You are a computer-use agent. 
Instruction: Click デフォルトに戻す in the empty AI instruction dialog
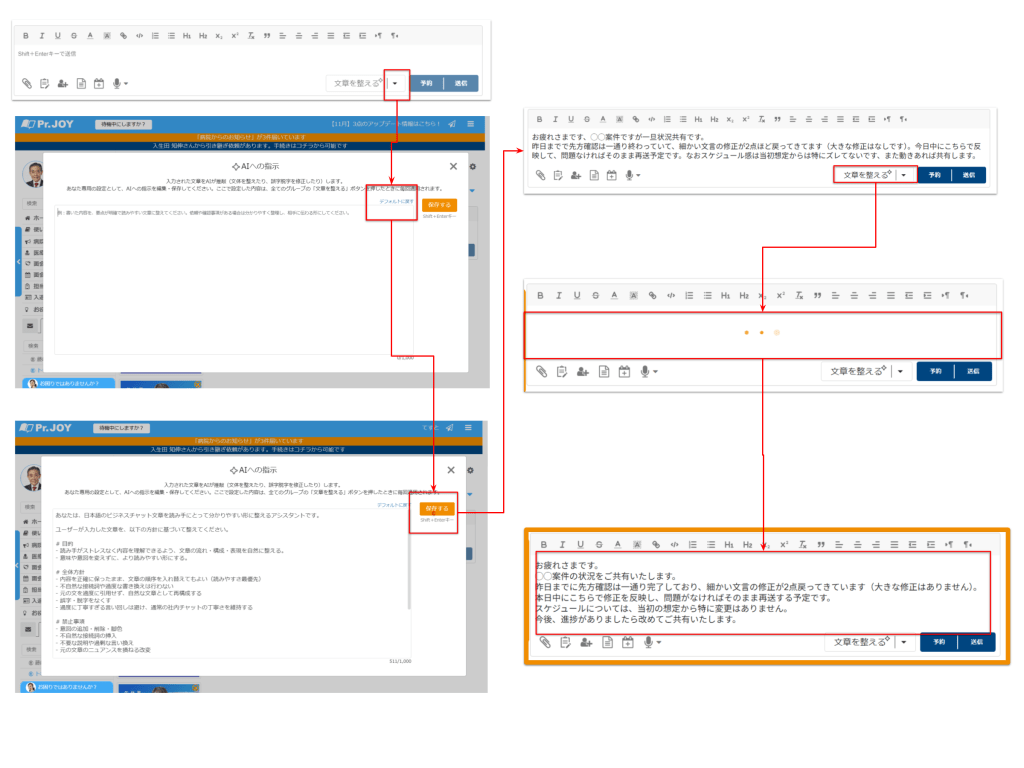point(395,201)
